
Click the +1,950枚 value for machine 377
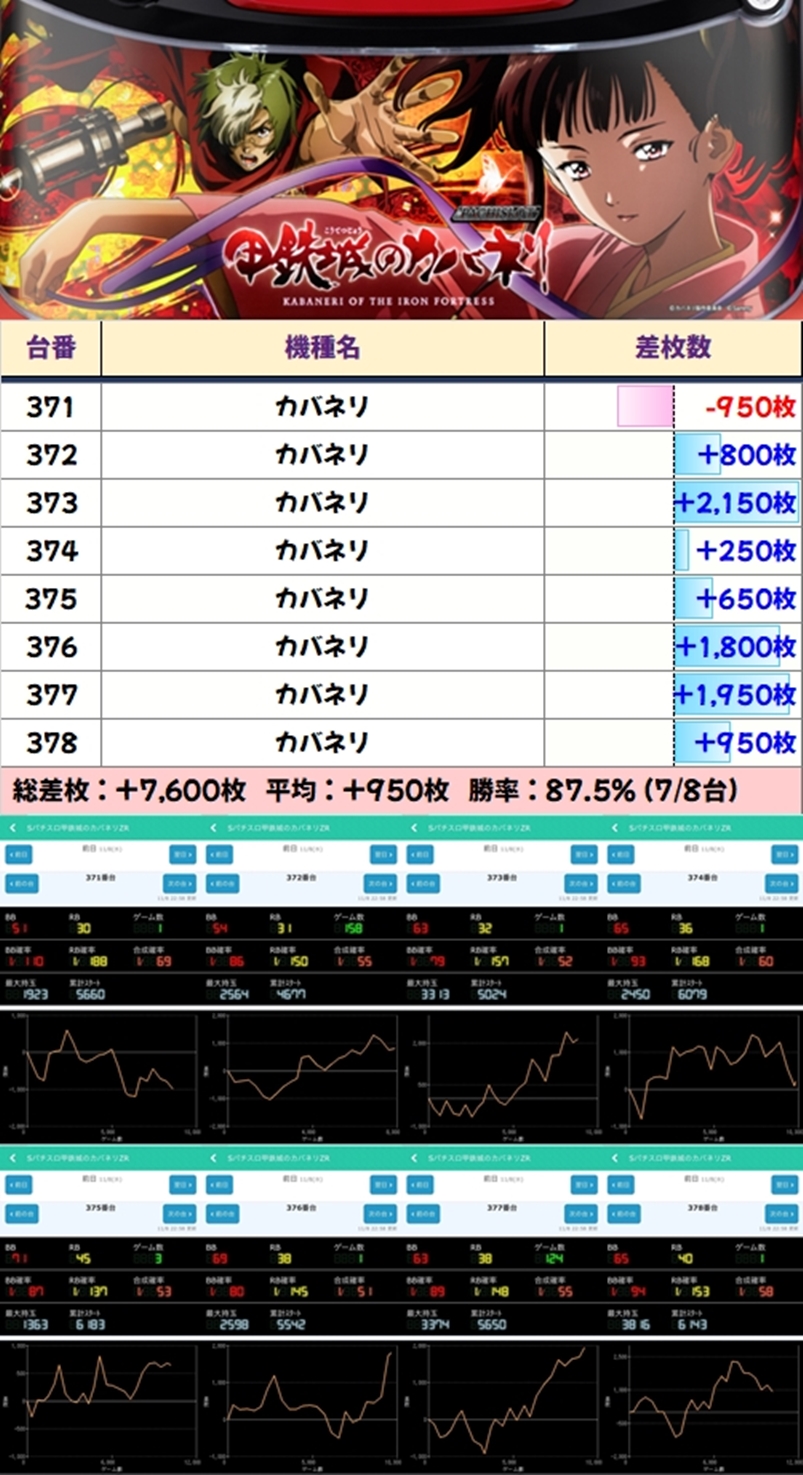point(735,695)
